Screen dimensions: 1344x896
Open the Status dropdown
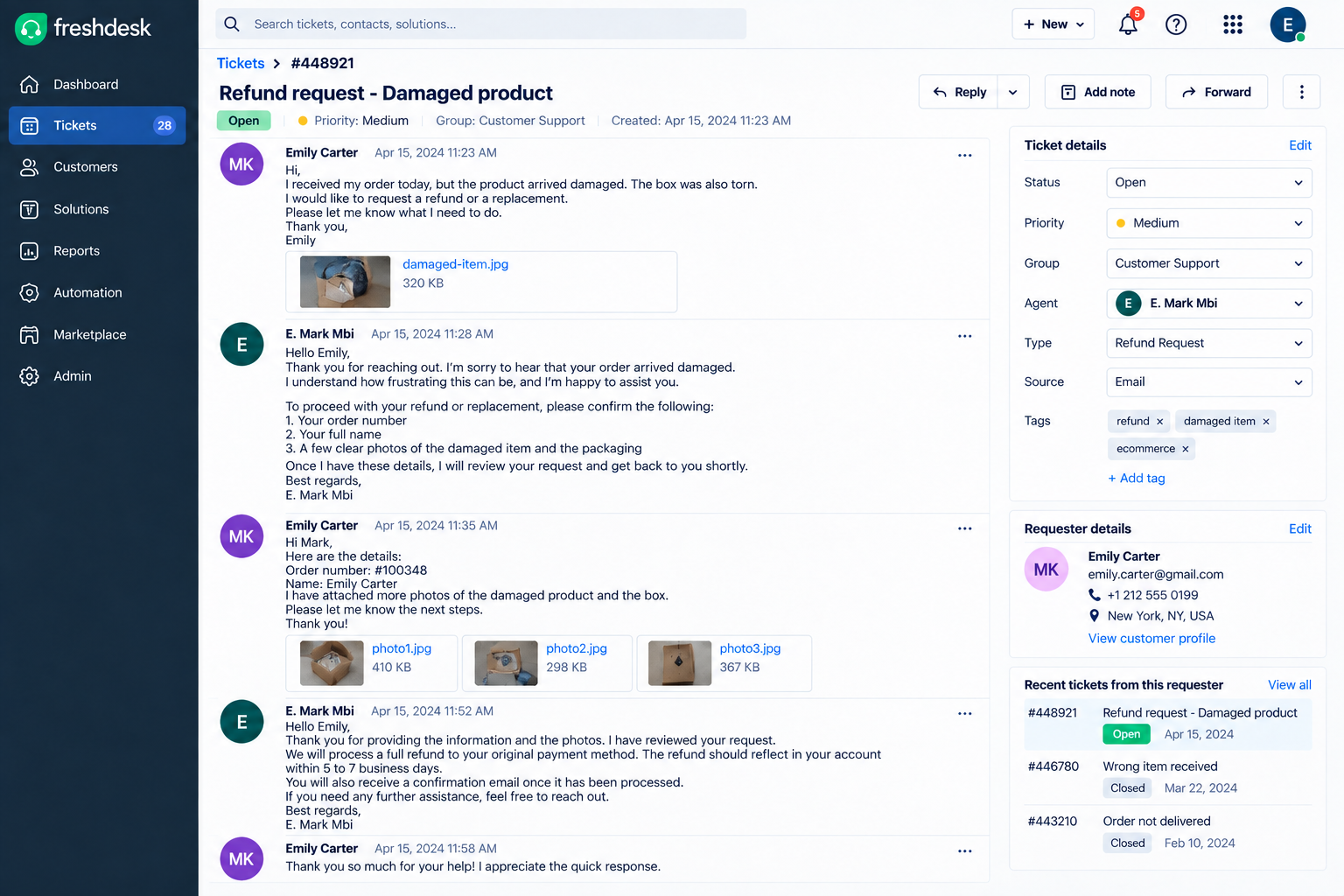1209,183
